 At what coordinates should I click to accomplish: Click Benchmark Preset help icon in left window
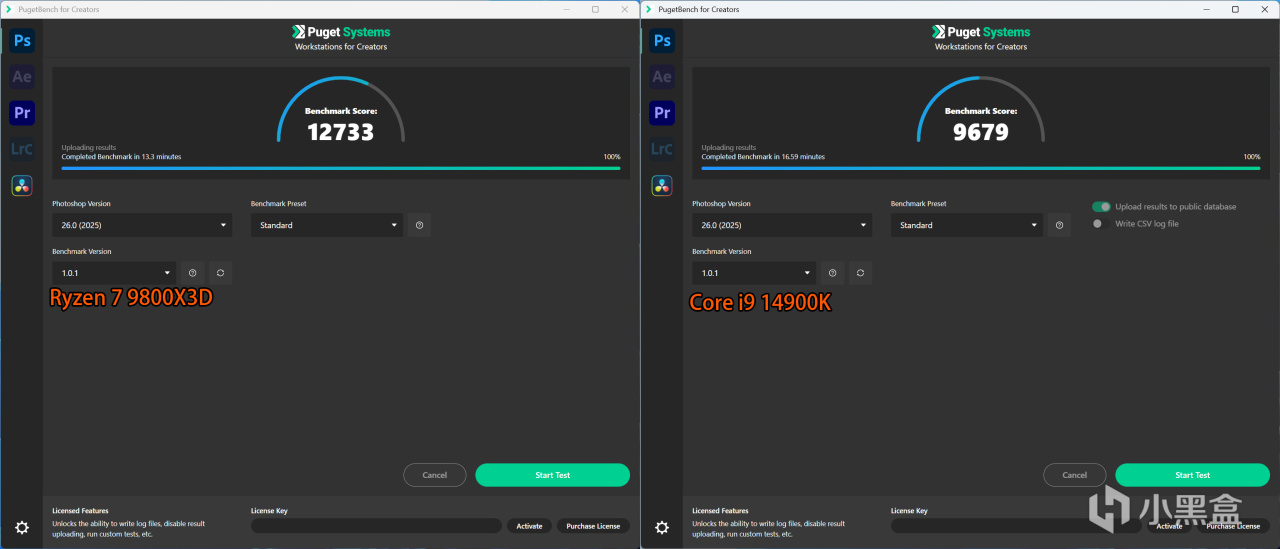click(x=419, y=225)
